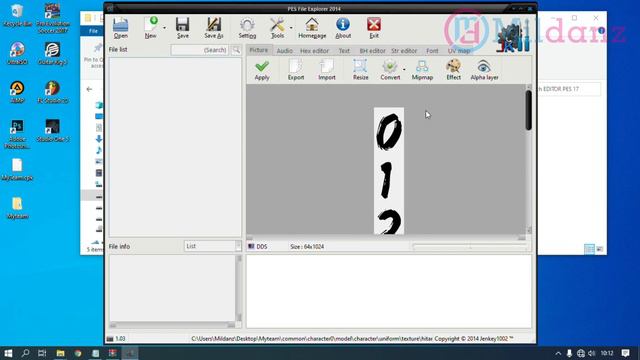
Task: Import a texture image
Action: (327, 70)
